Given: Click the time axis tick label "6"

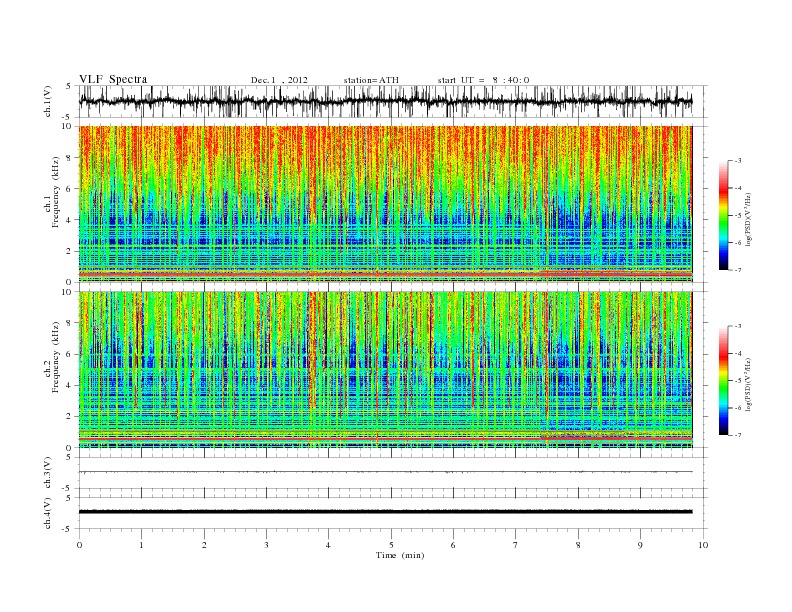Looking at the screenshot, I should [x=453, y=545].
